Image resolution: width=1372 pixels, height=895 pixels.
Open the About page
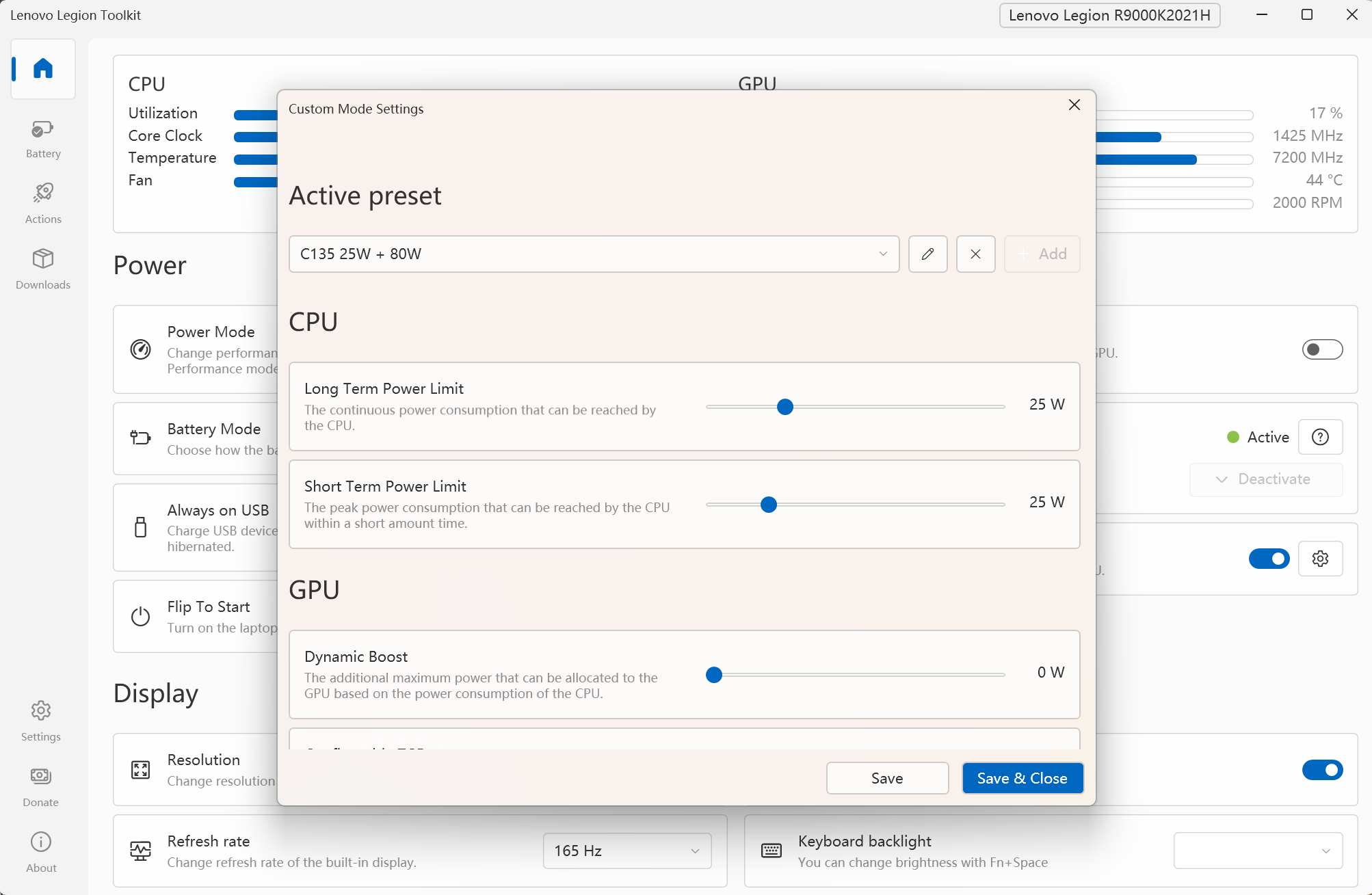click(x=40, y=850)
